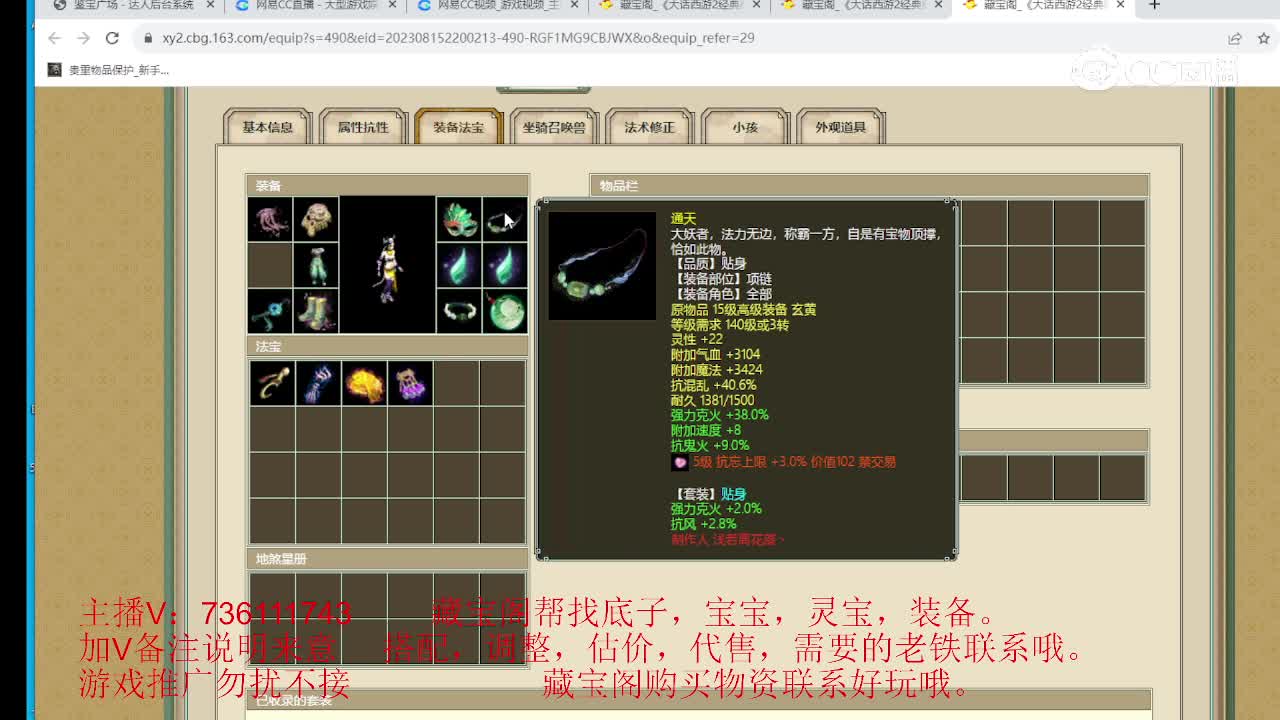
Task: Open the 坐骑召唤兽 tab
Action: (554, 127)
